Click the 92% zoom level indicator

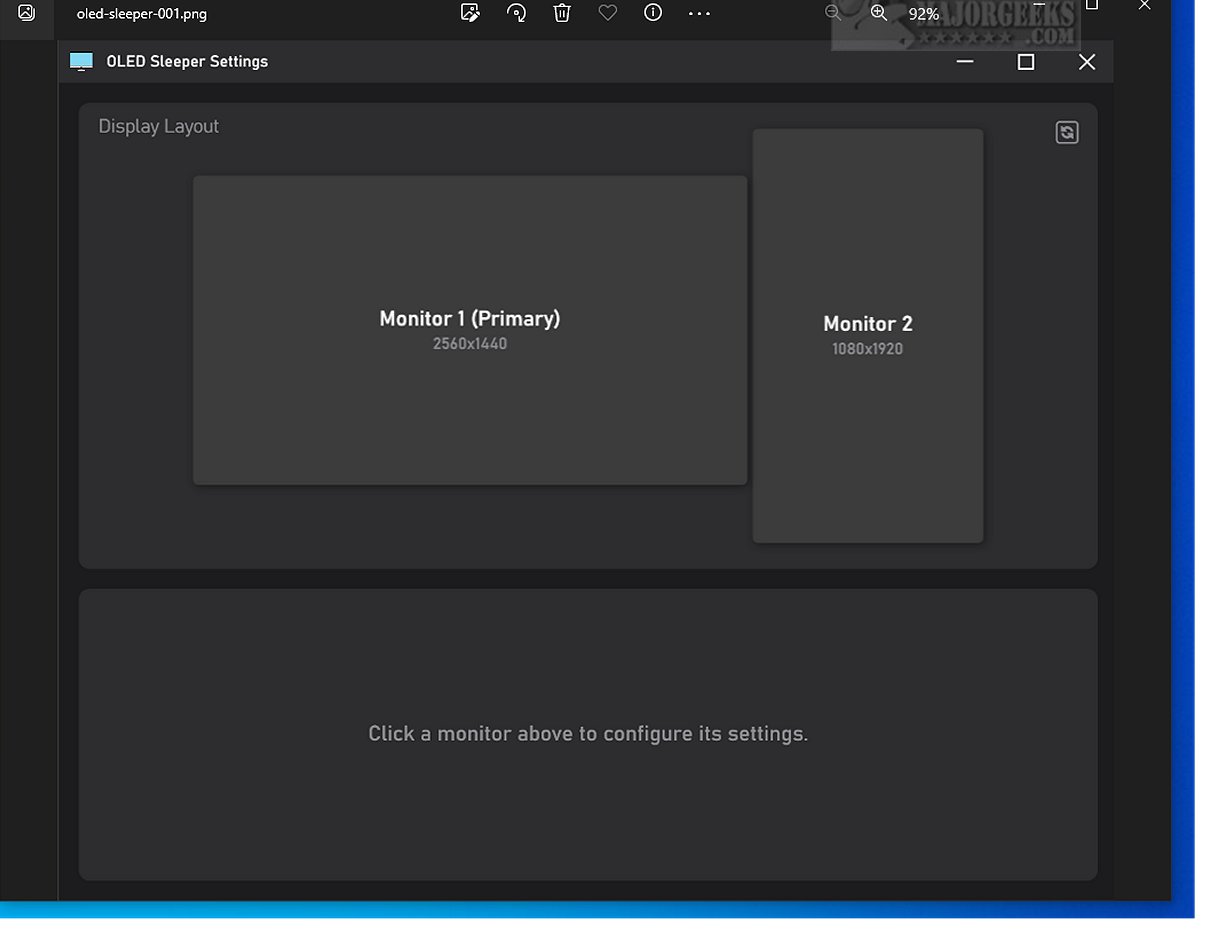click(x=923, y=14)
